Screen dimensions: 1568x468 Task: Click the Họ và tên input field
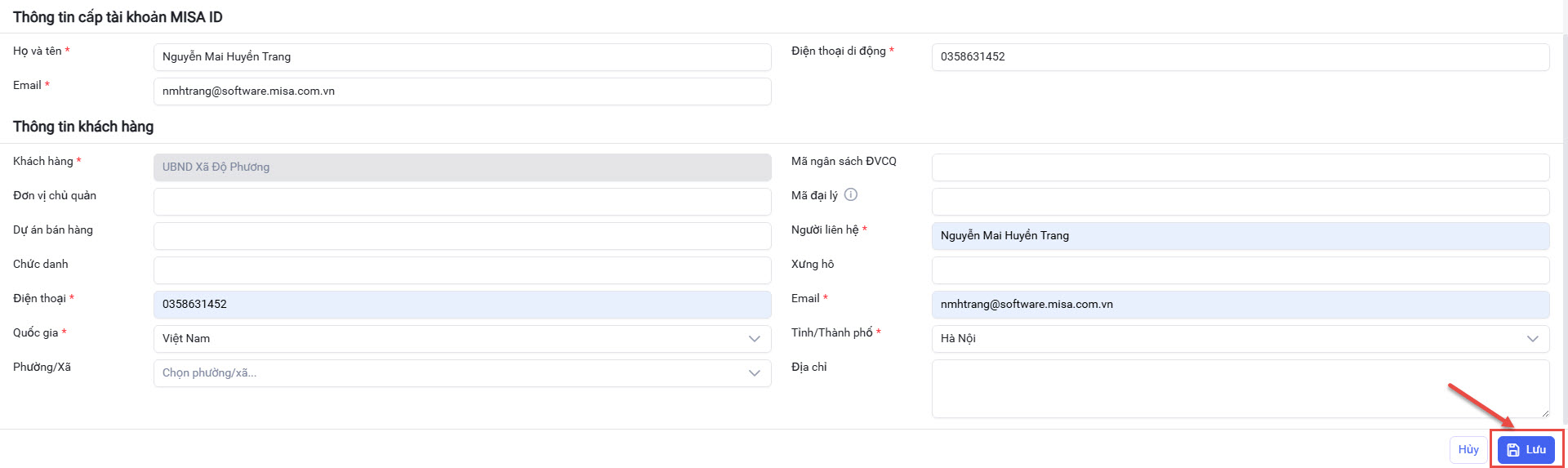pyautogui.click(x=462, y=57)
